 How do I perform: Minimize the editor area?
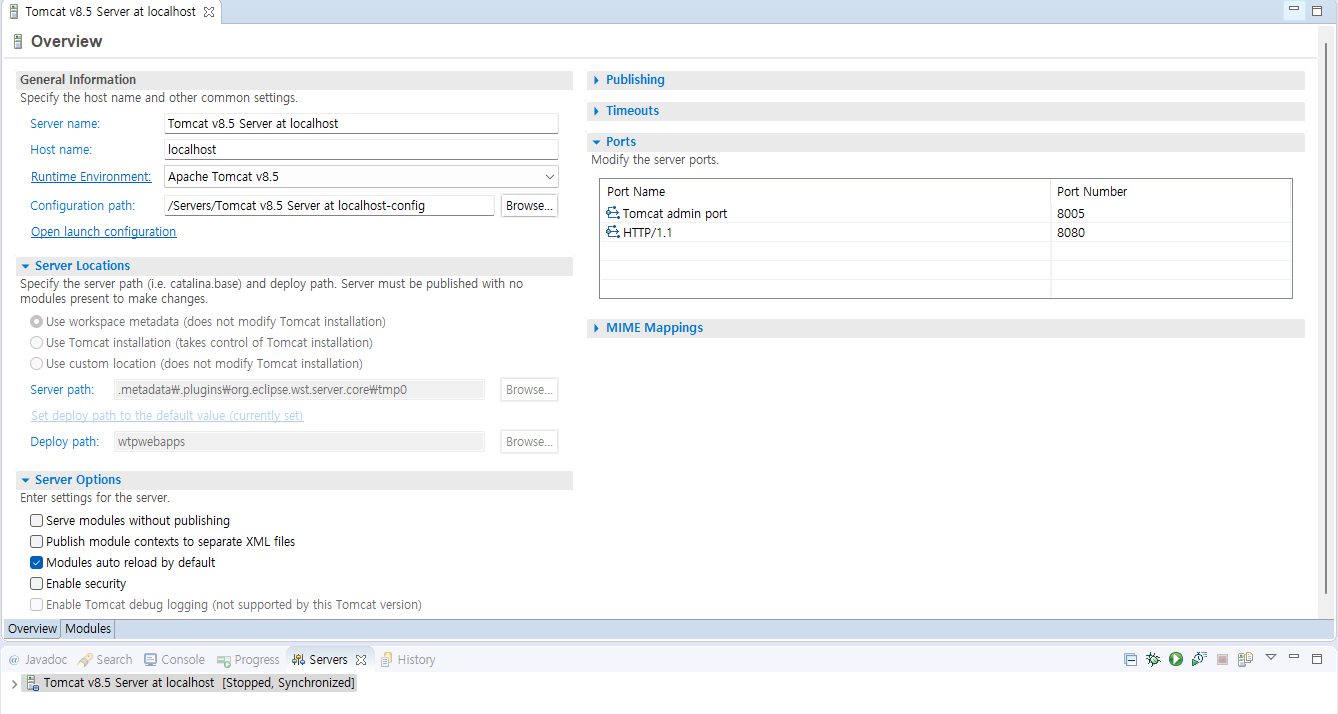[1294, 10]
